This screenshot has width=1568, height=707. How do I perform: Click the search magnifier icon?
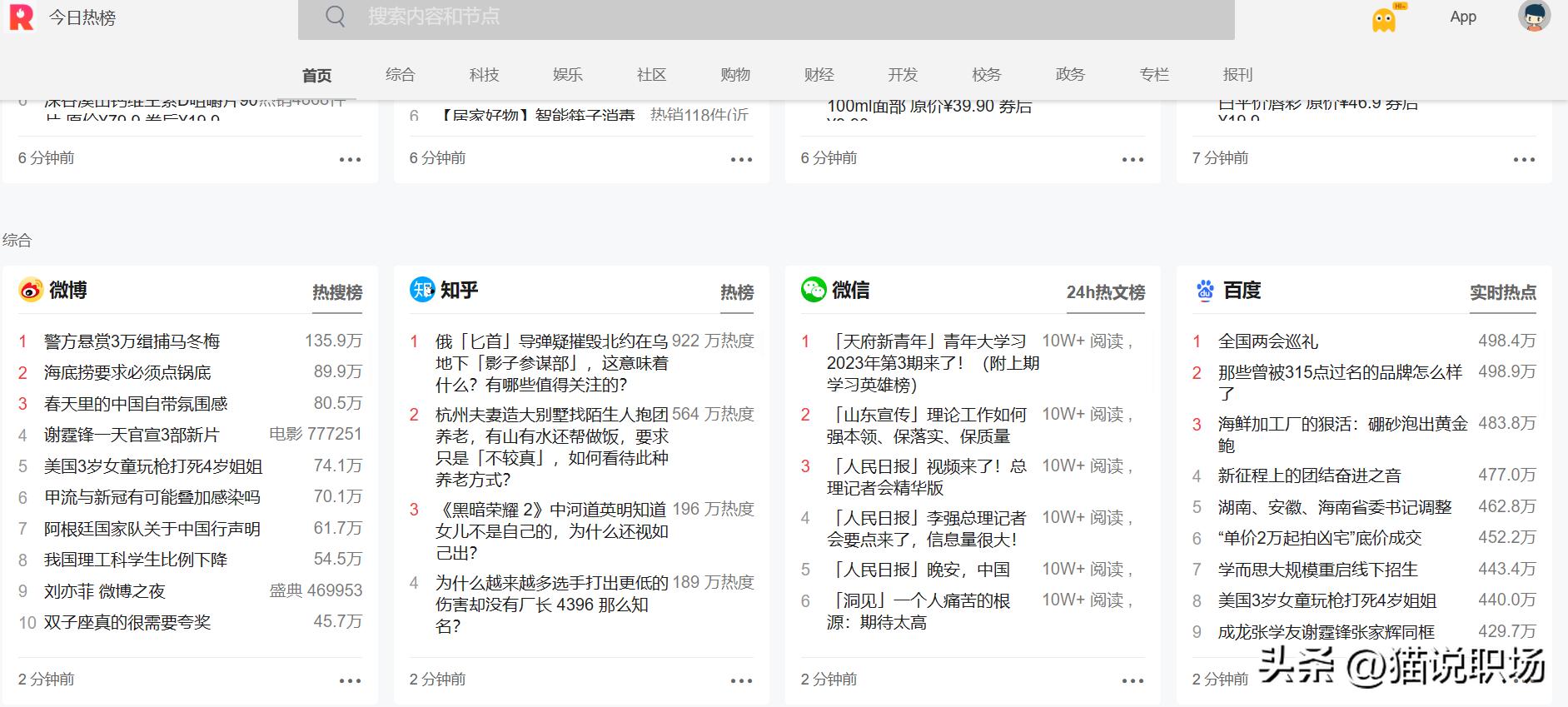(335, 17)
